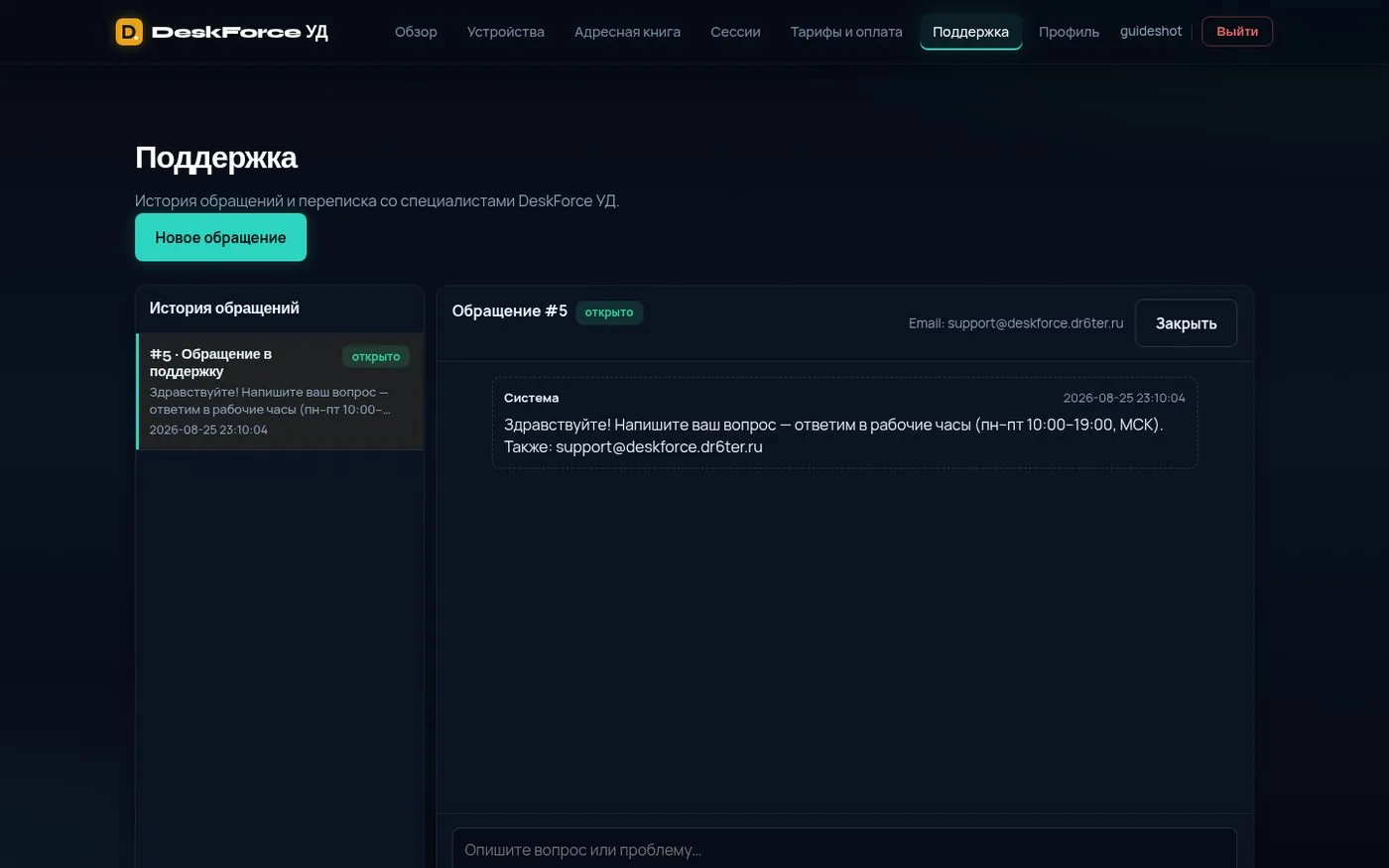The image size is (1389, 868).
Task: Close ticket #5 with the Закрыть button
Action: [x=1186, y=323]
